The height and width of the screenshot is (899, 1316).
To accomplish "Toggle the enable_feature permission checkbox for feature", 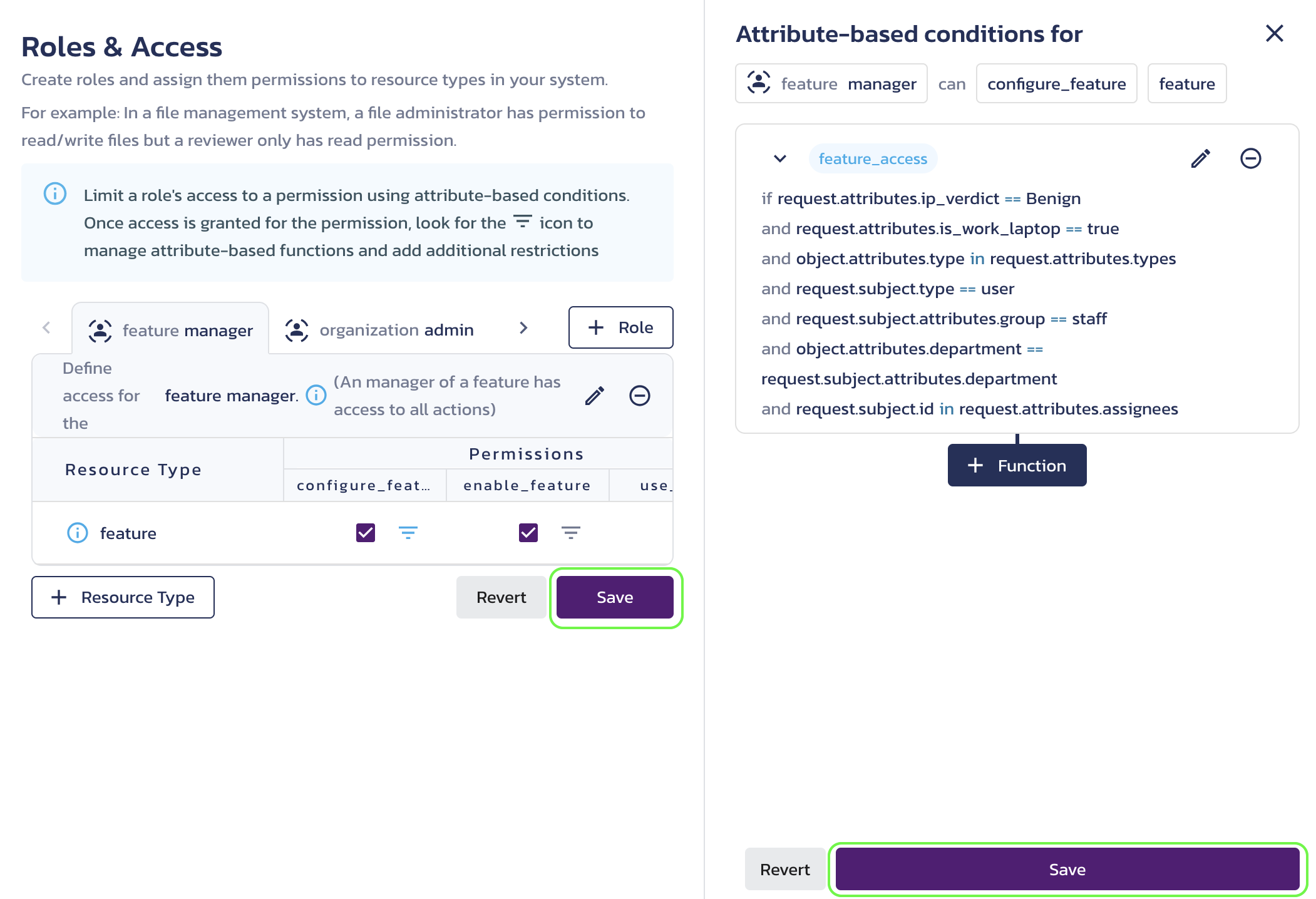I will coord(528,531).
